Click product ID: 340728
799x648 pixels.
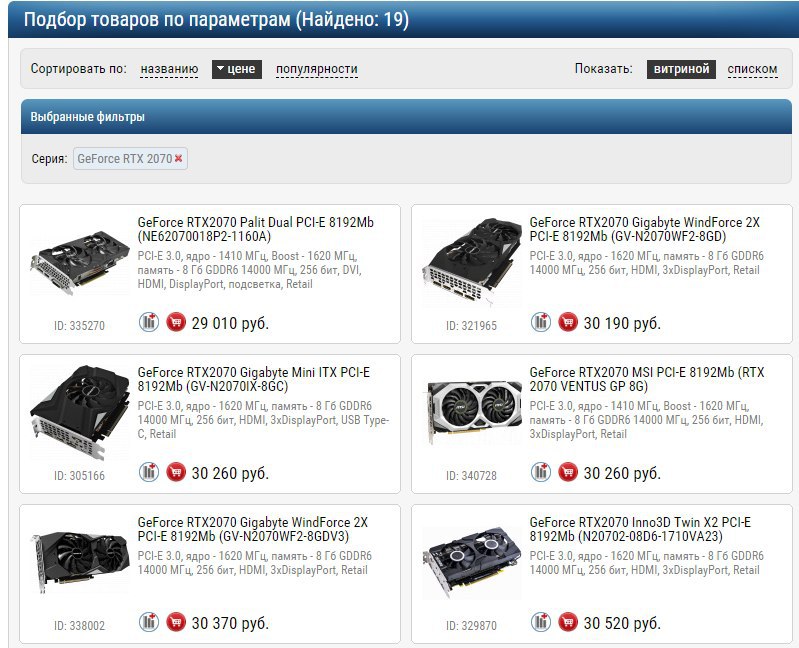click(471, 476)
